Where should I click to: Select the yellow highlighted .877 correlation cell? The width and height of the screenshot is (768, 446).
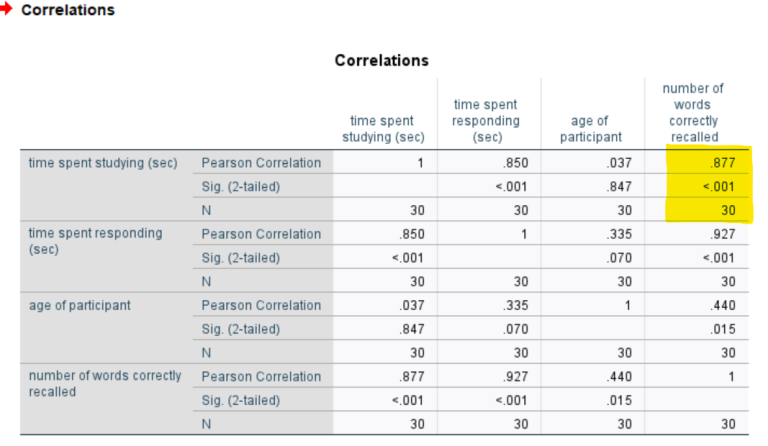721,163
